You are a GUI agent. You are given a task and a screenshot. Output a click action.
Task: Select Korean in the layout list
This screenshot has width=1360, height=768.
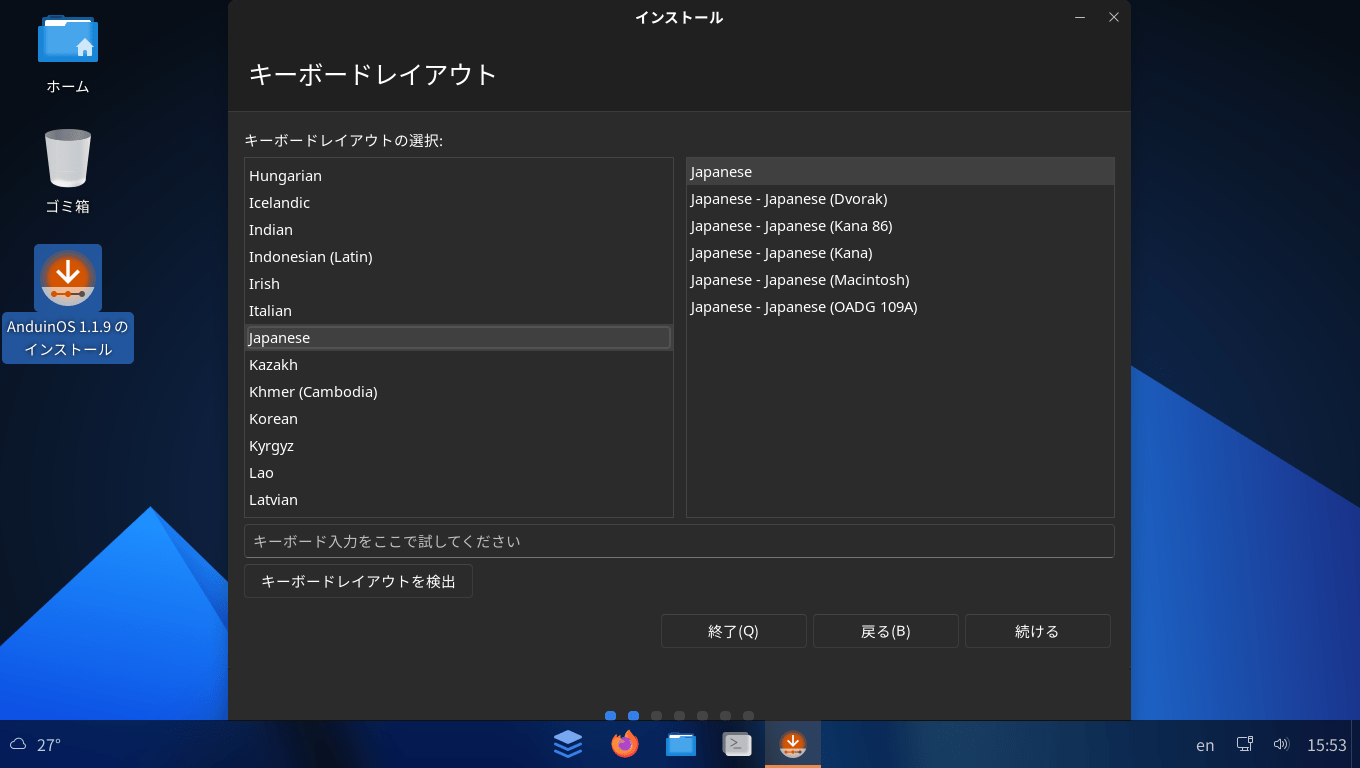tap(273, 419)
